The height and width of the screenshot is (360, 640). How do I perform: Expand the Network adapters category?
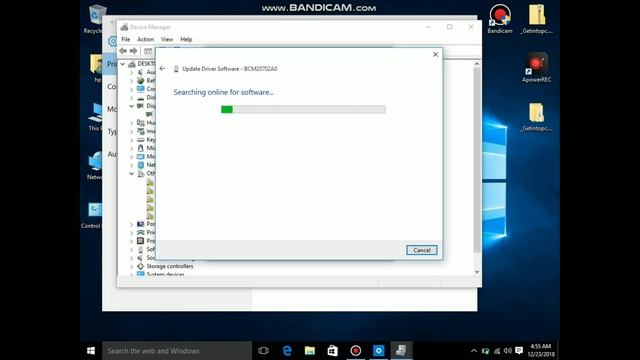coord(131,165)
